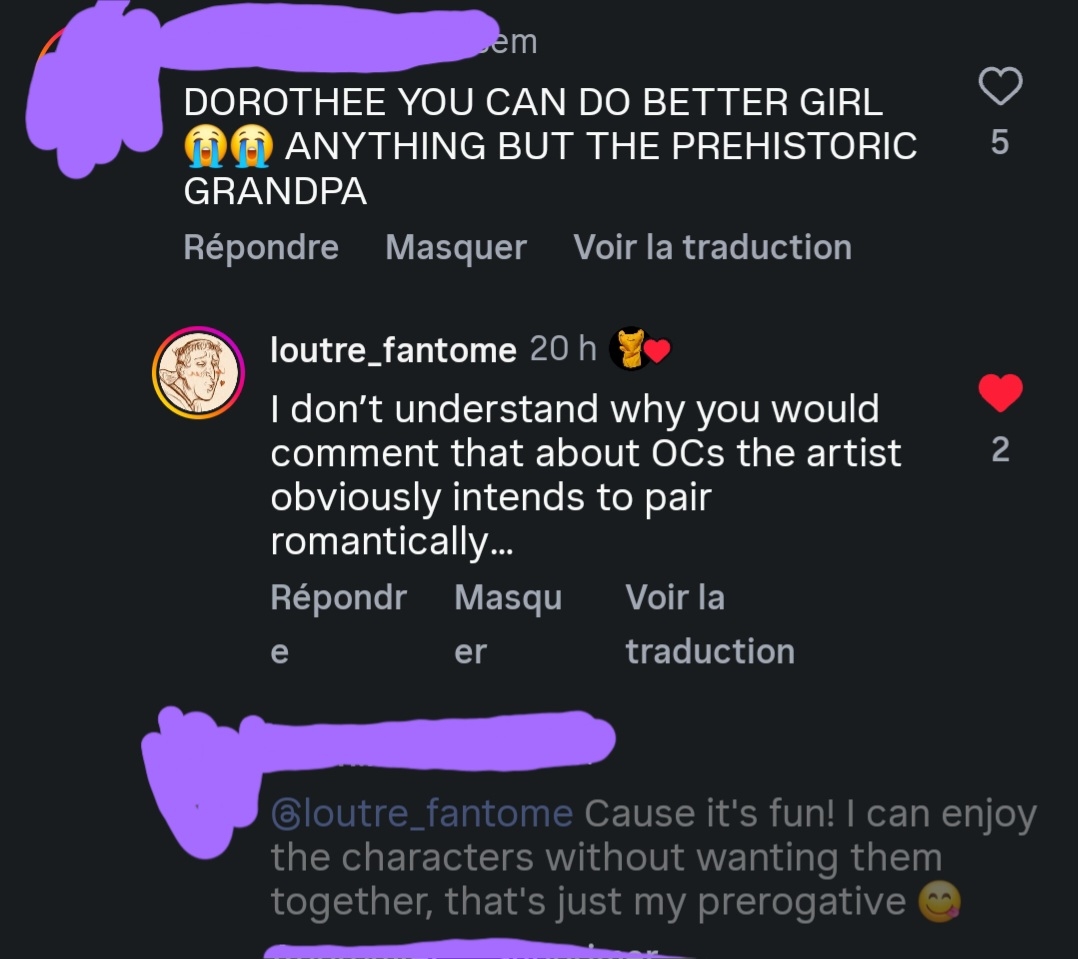This screenshot has width=1078, height=959.
Task: Translate the PREHISTORIC GRANDPA comment
Action: coord(712,247)
